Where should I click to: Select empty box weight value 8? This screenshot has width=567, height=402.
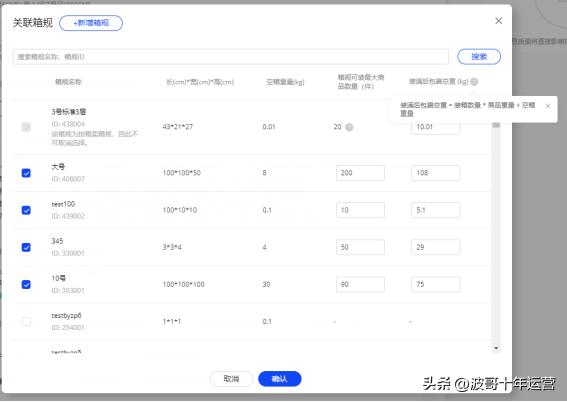(x=264, y=173)
